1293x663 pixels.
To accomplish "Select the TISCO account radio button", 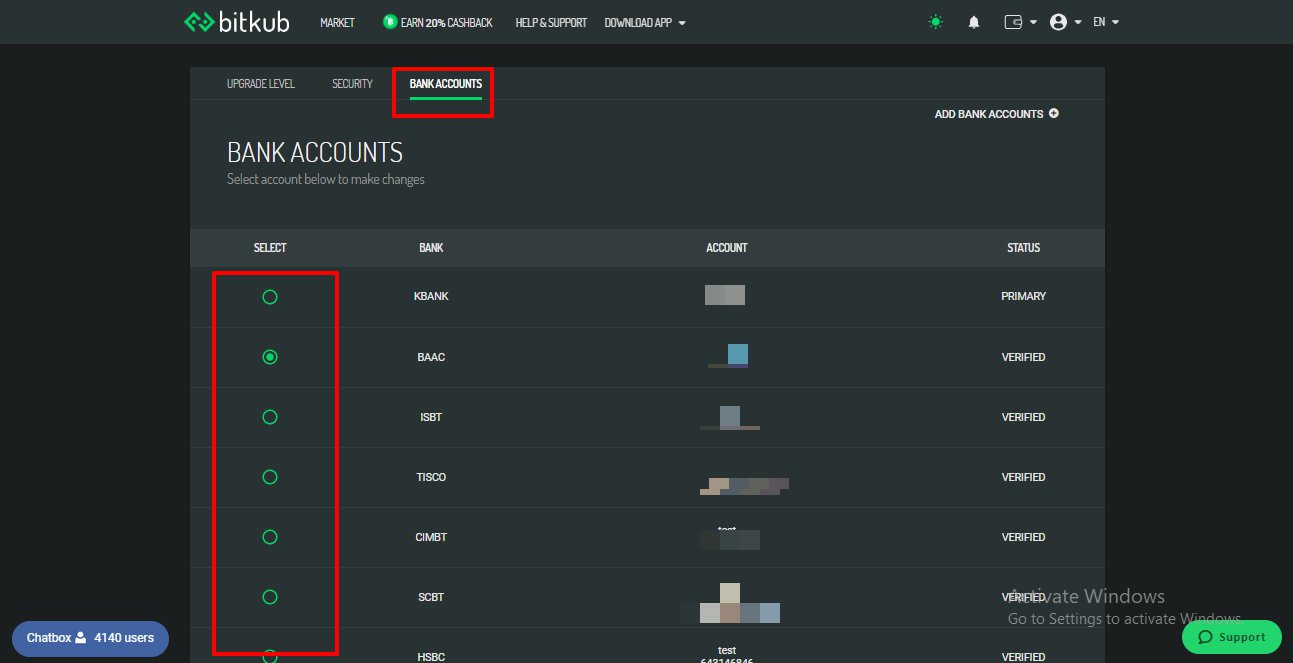I will 269,477.
